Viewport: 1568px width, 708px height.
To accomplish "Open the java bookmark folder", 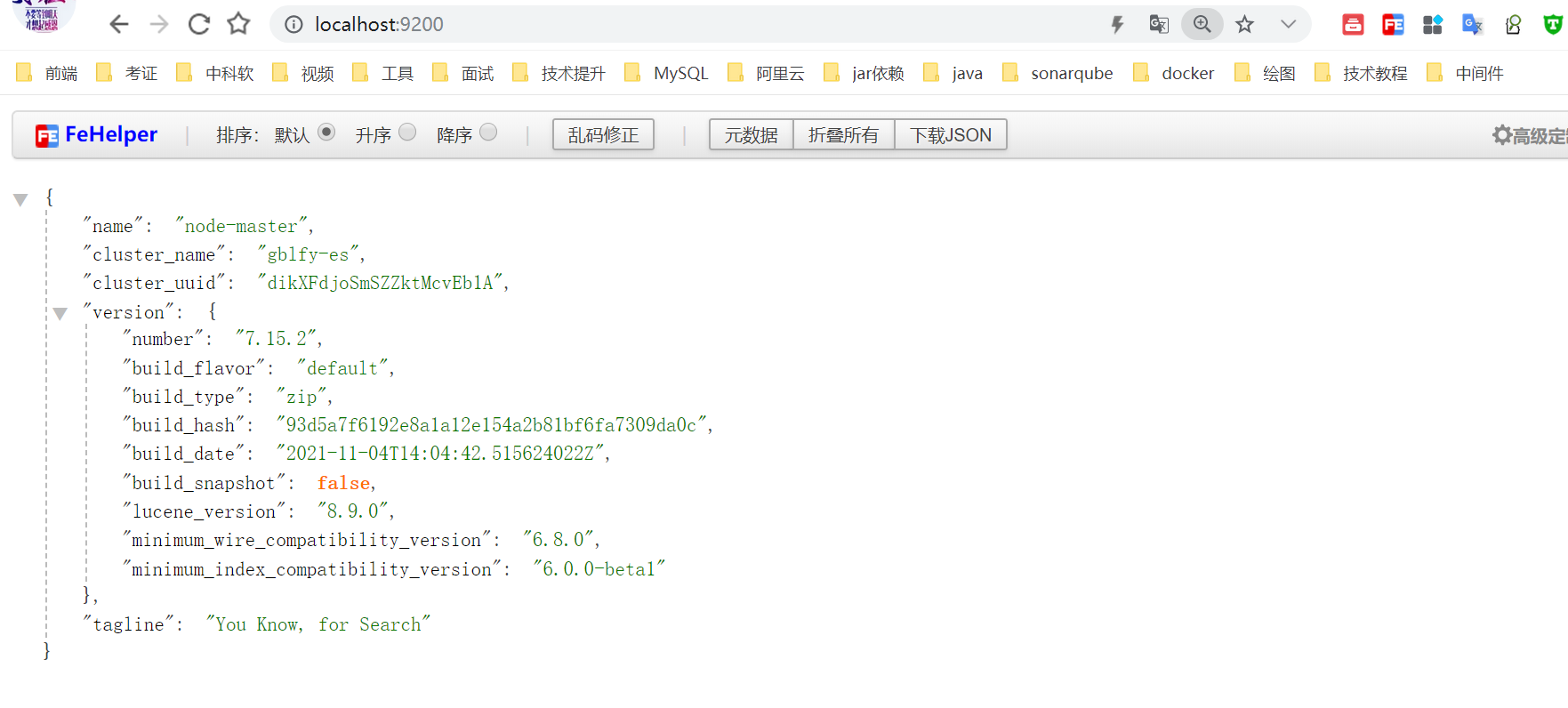I will tap(953, 73).
